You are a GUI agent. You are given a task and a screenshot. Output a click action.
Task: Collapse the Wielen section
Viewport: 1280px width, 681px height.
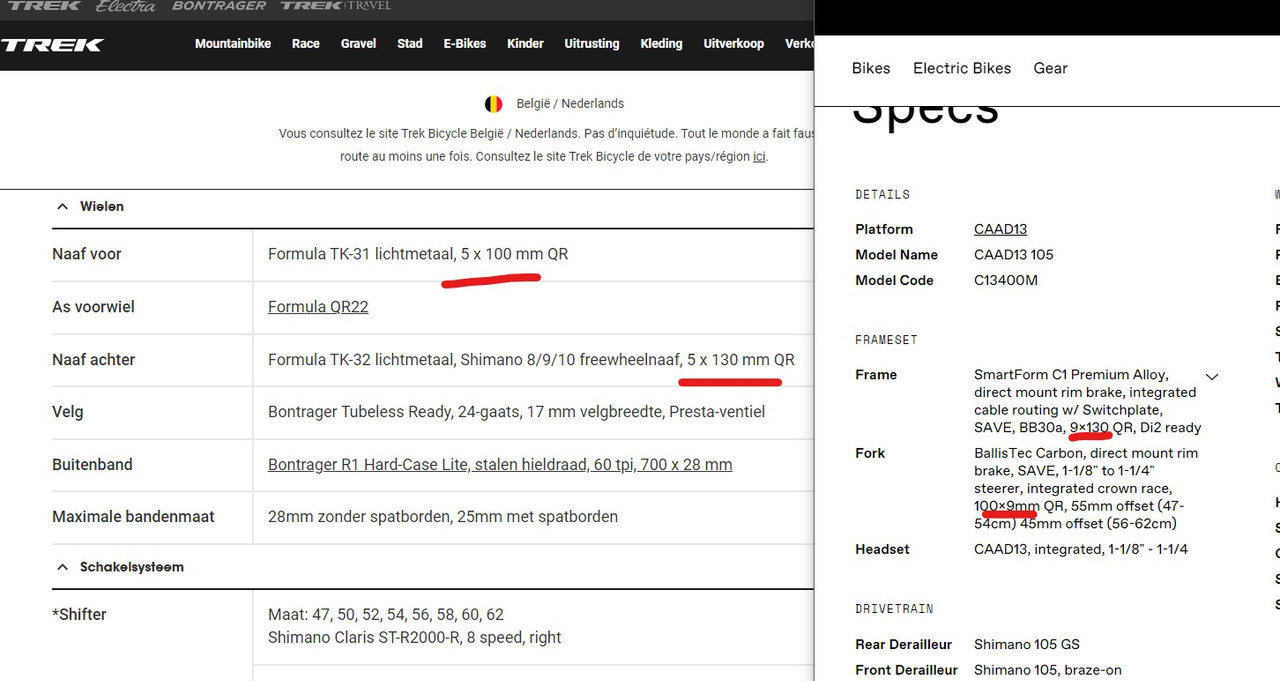pyautogui.click(x=62, y=206)
